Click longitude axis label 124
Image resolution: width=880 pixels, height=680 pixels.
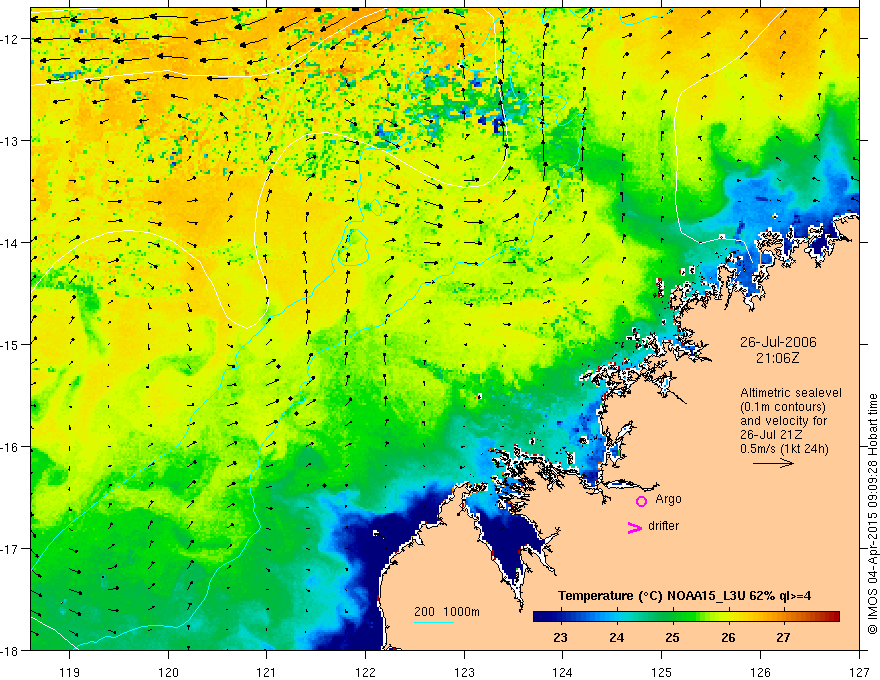pos(562,672)
